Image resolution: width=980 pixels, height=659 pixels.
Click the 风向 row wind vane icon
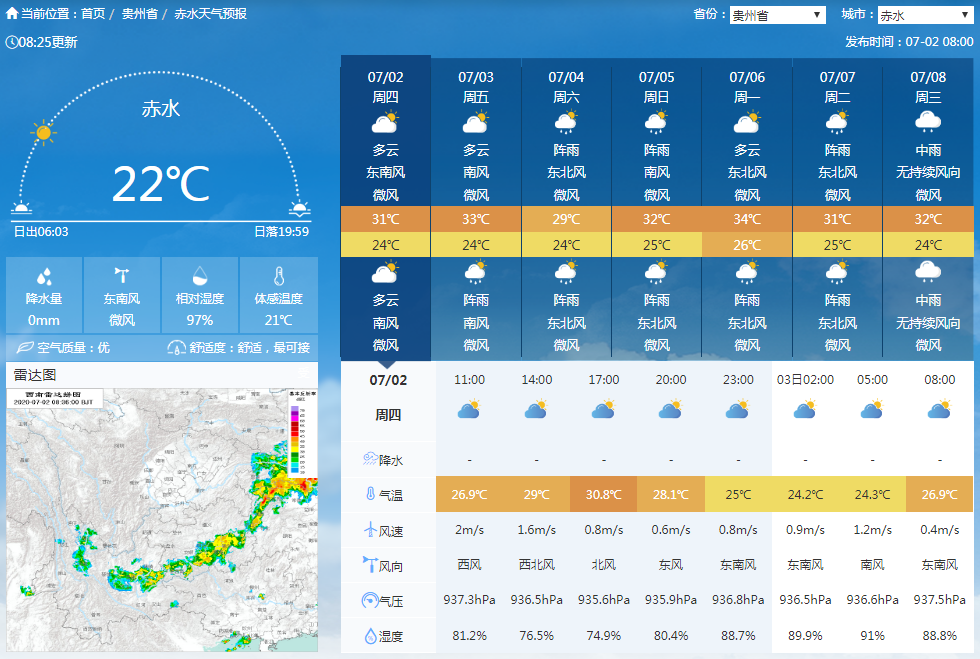click(370, 564)
